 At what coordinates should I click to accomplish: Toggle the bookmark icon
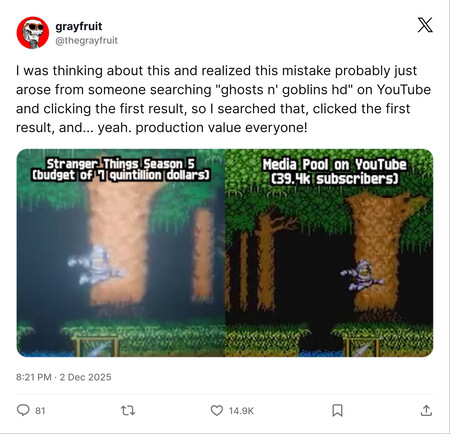point(337,410)
